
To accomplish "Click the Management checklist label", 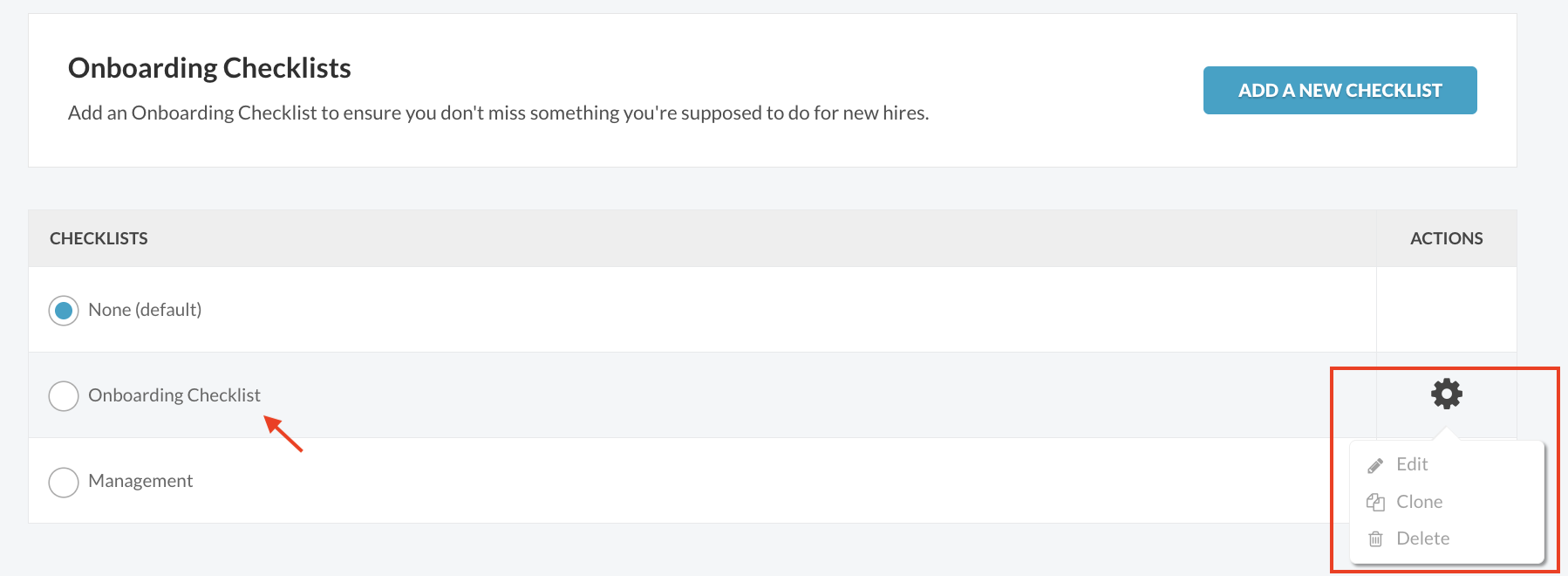I will point(140,481).
